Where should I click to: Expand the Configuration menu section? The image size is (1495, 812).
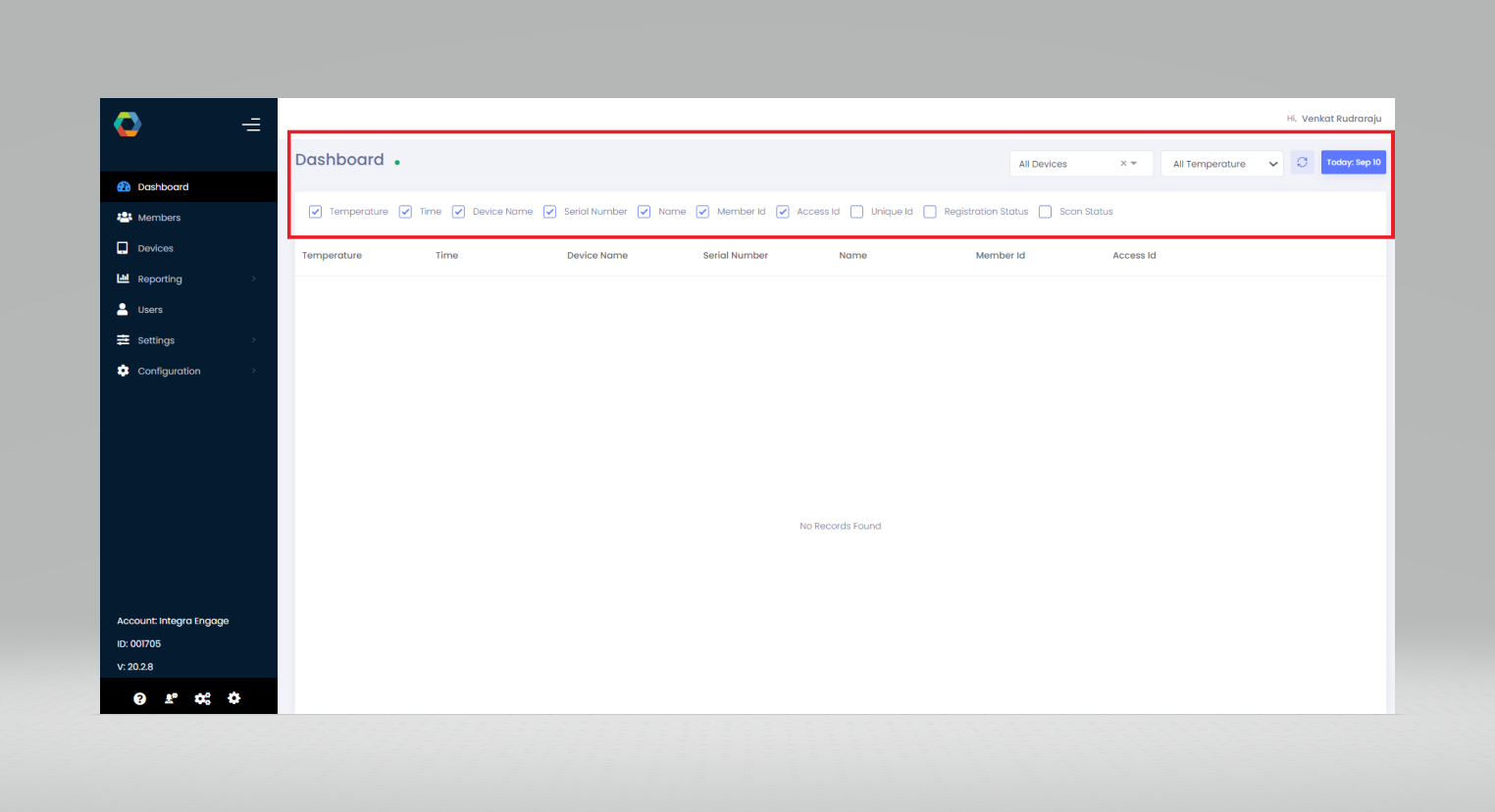click(168, 371)
